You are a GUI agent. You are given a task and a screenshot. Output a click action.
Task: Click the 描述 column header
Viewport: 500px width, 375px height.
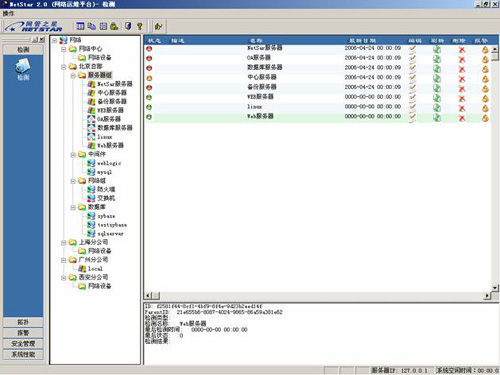pos(178,41)
